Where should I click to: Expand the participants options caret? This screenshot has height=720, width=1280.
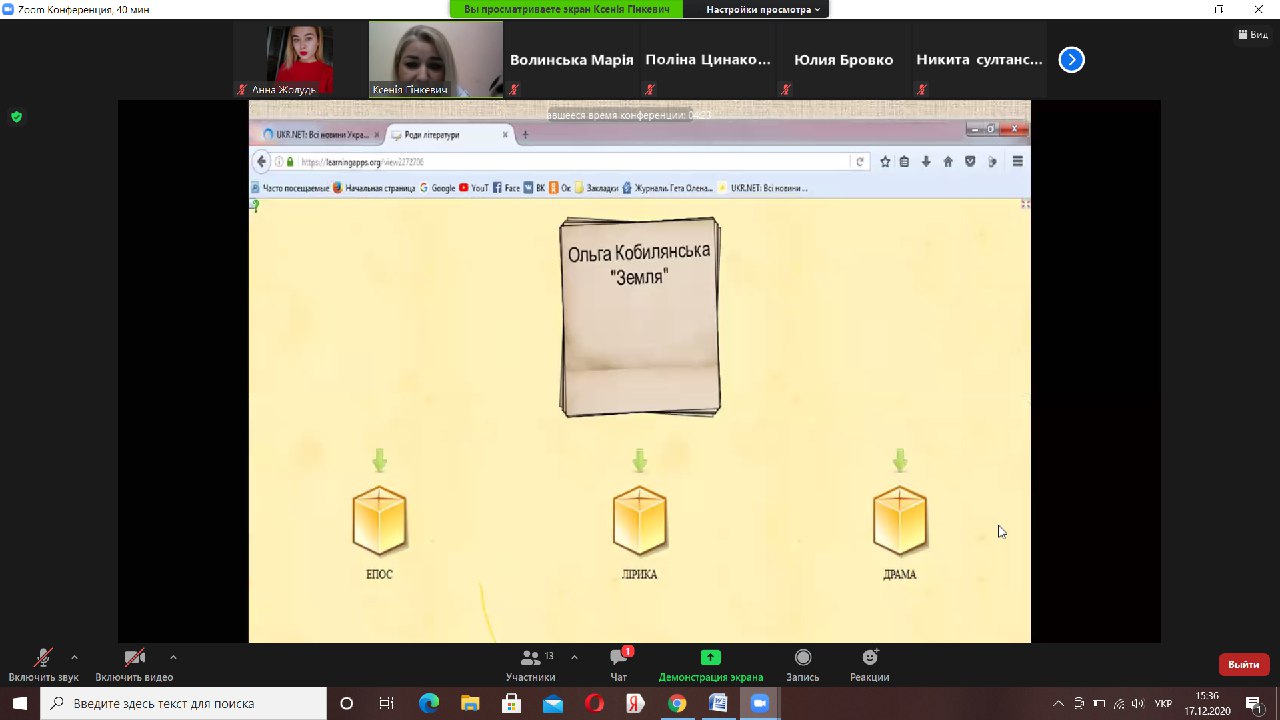[574, 657]
